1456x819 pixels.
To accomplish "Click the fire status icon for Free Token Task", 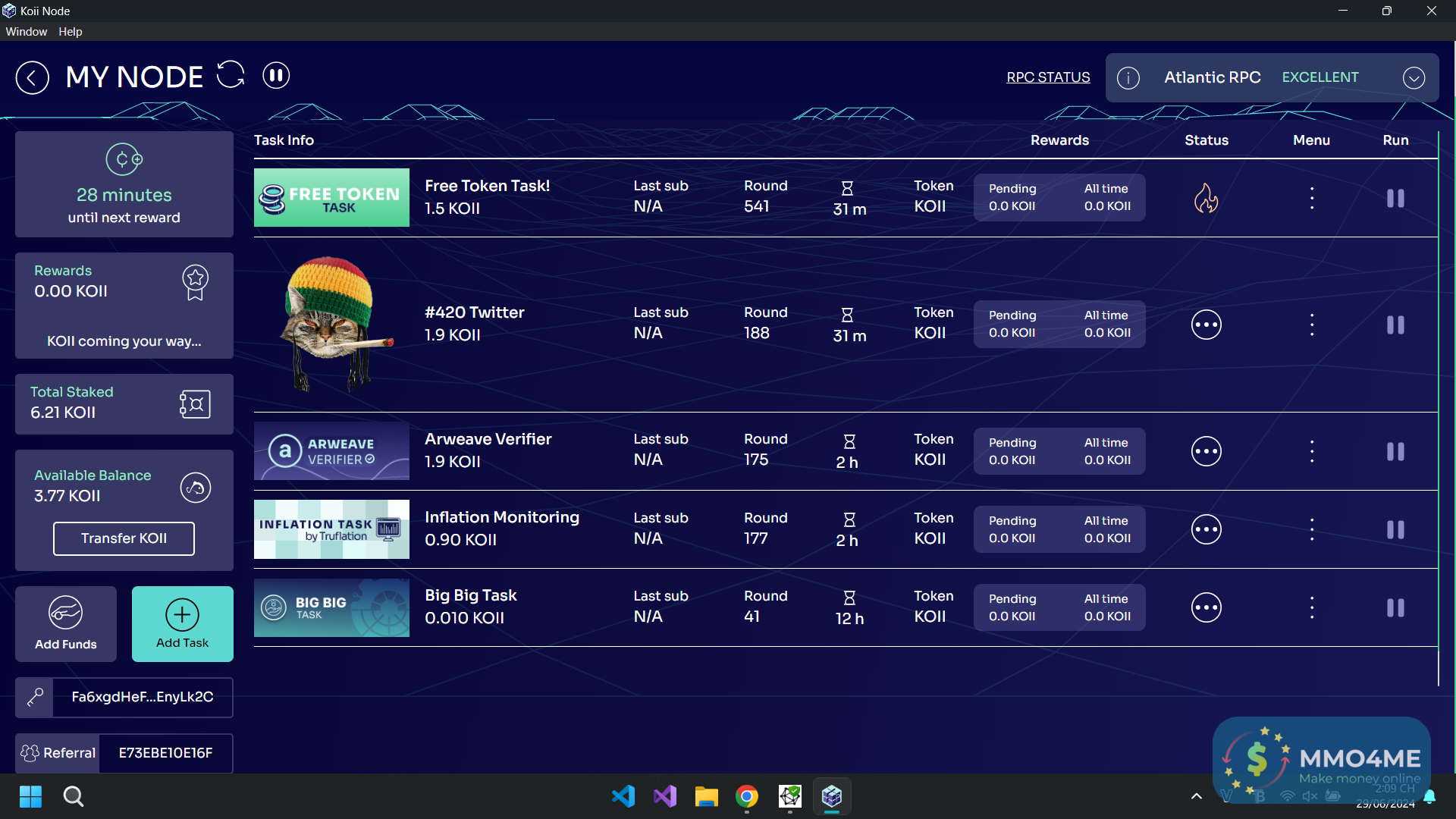I will point(1206,199).
